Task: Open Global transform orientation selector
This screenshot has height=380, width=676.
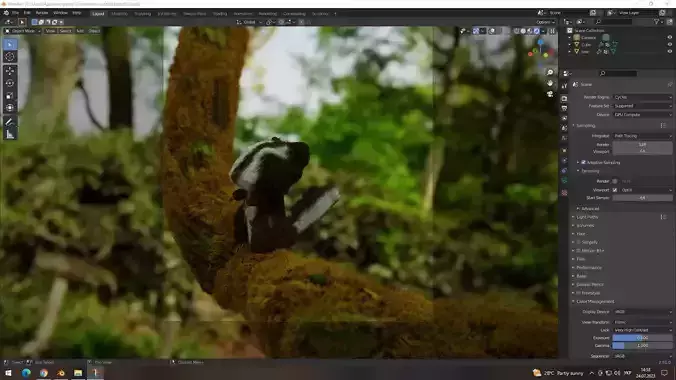Action: coord(249,22)
